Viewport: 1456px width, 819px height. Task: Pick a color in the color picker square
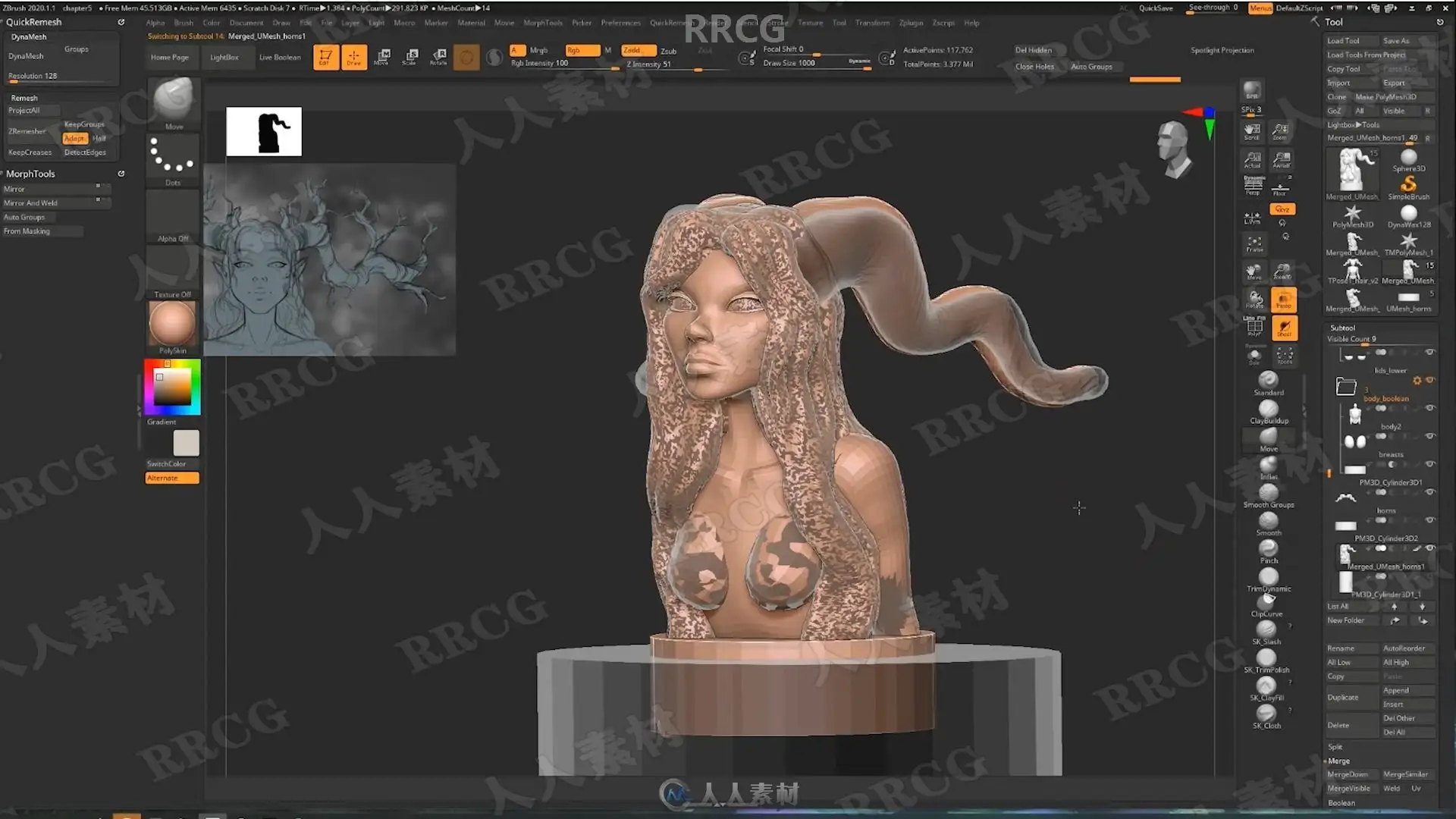point(173,388)
